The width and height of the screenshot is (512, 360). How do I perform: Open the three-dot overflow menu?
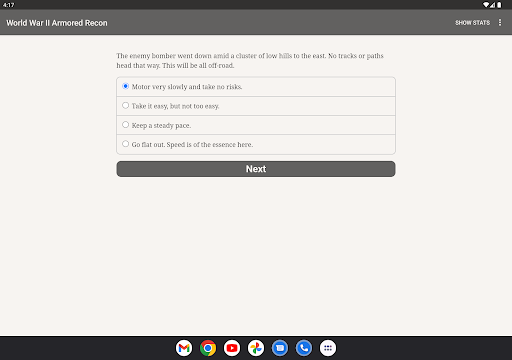coord(500,22)
